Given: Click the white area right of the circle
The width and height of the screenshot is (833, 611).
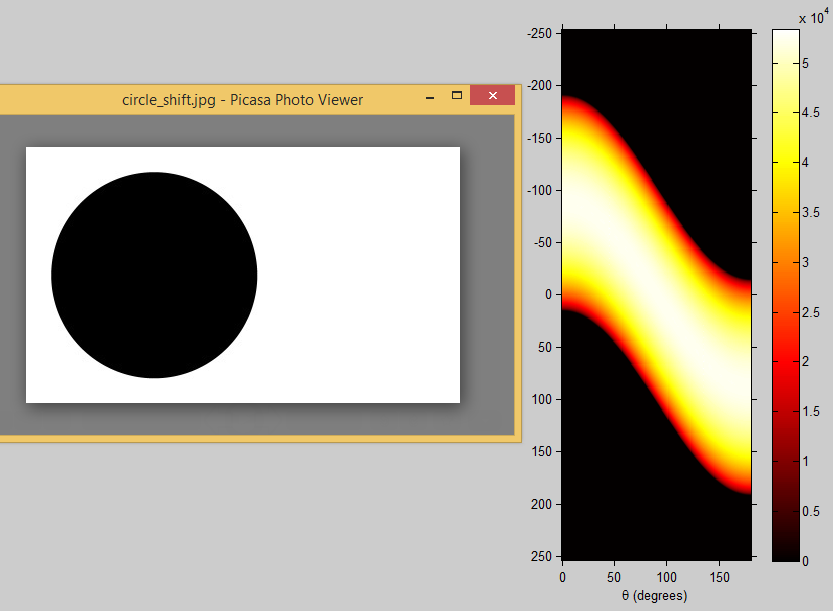Looking at the screenshot, I should 360,275.
